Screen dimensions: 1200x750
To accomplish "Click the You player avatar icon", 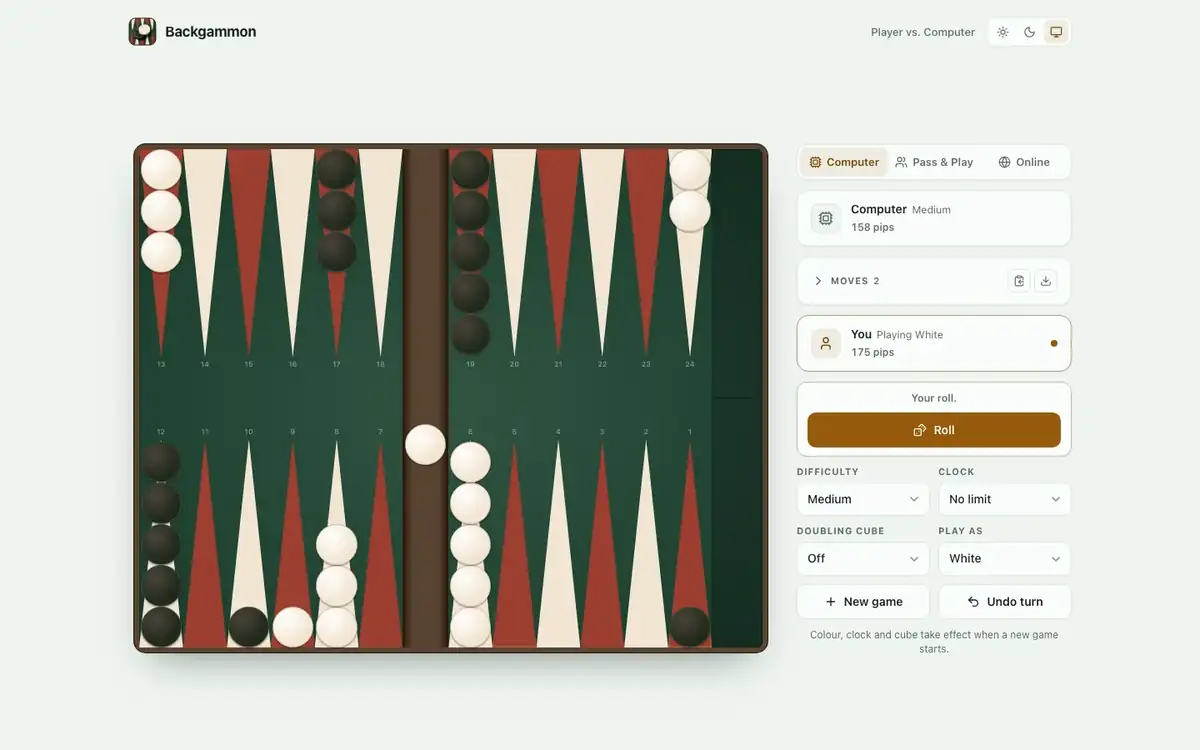I will click(x=826, y=343).
